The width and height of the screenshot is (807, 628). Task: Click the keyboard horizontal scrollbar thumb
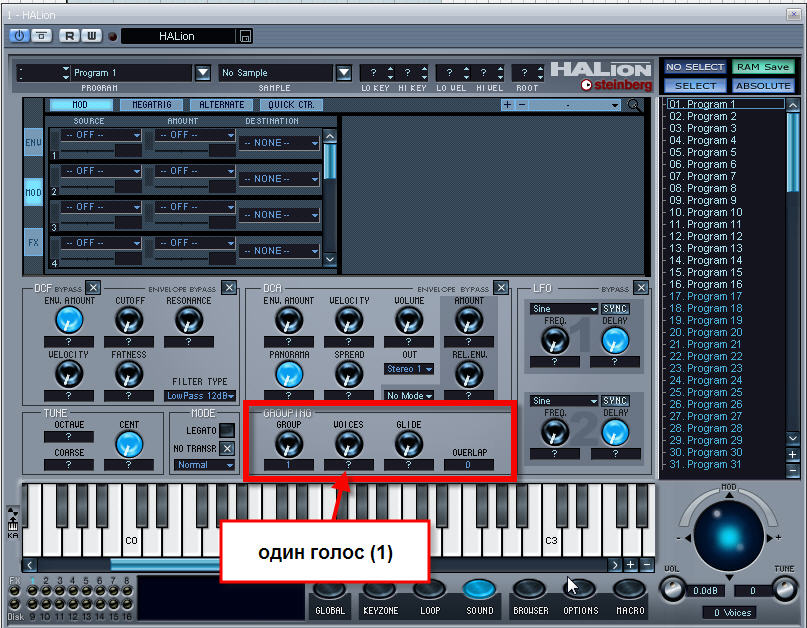coord(166,565)
